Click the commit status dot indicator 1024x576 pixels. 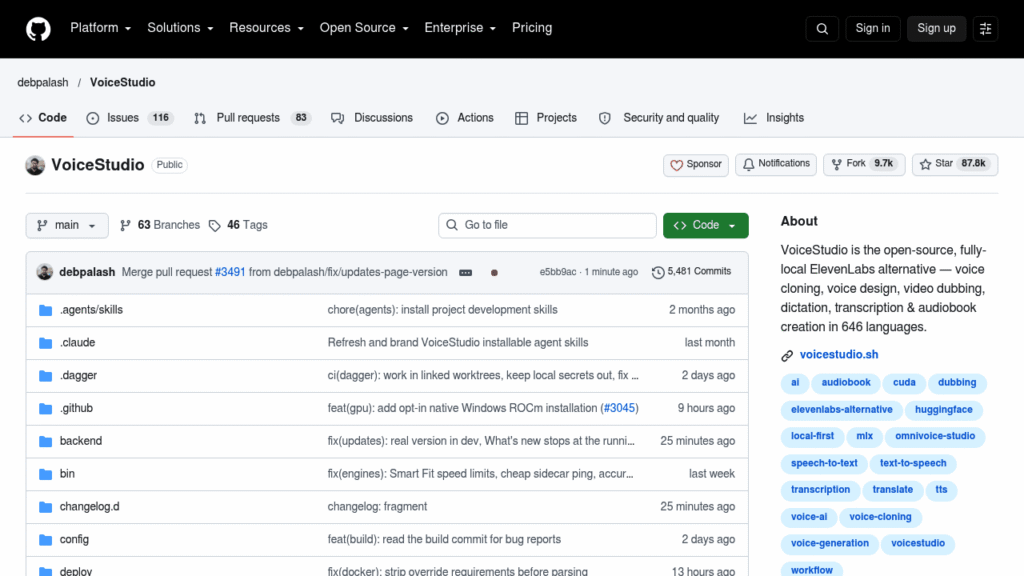pyautogui.click(x=494, y=272)
